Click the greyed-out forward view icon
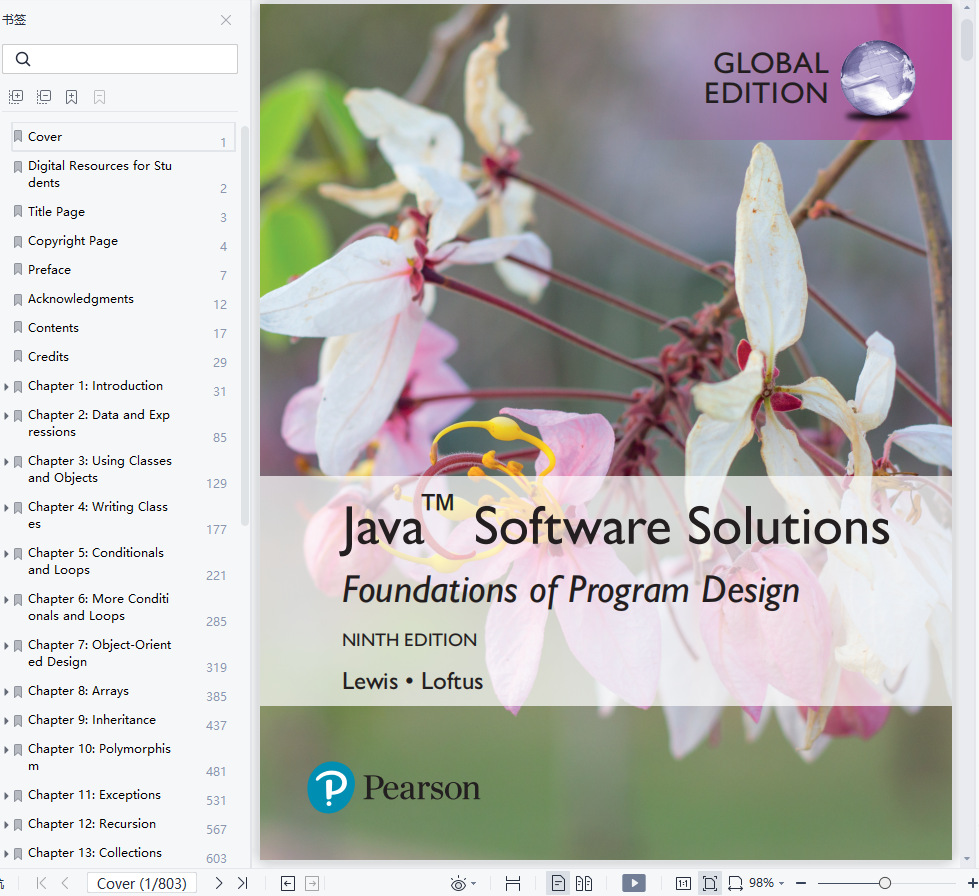 click(312, 884)
